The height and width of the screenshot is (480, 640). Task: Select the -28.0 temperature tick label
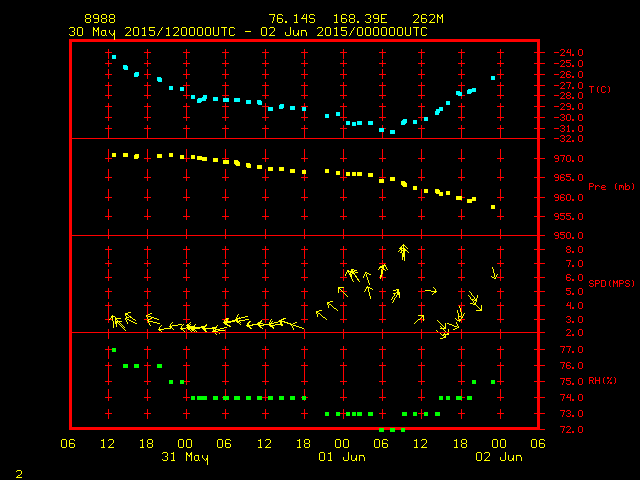569,96
